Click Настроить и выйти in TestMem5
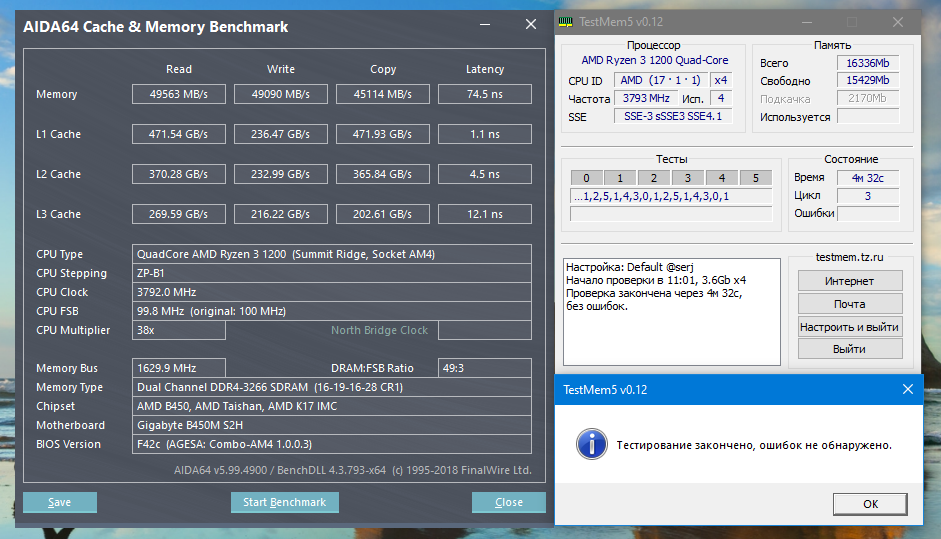This screenshot has width=941, height=539. click(850, 327)
